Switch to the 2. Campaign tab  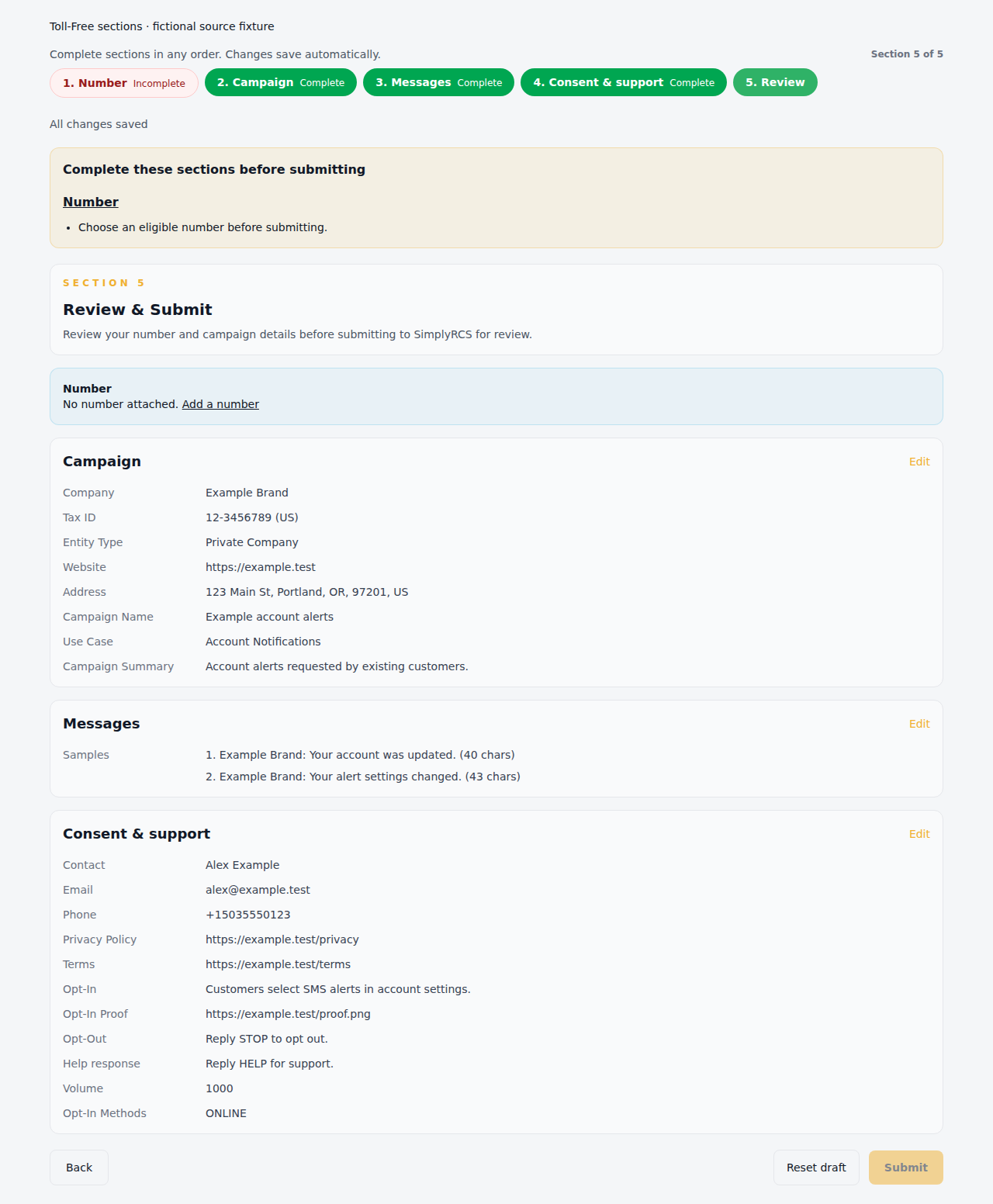pyautogui.click(x=281, y=82)
